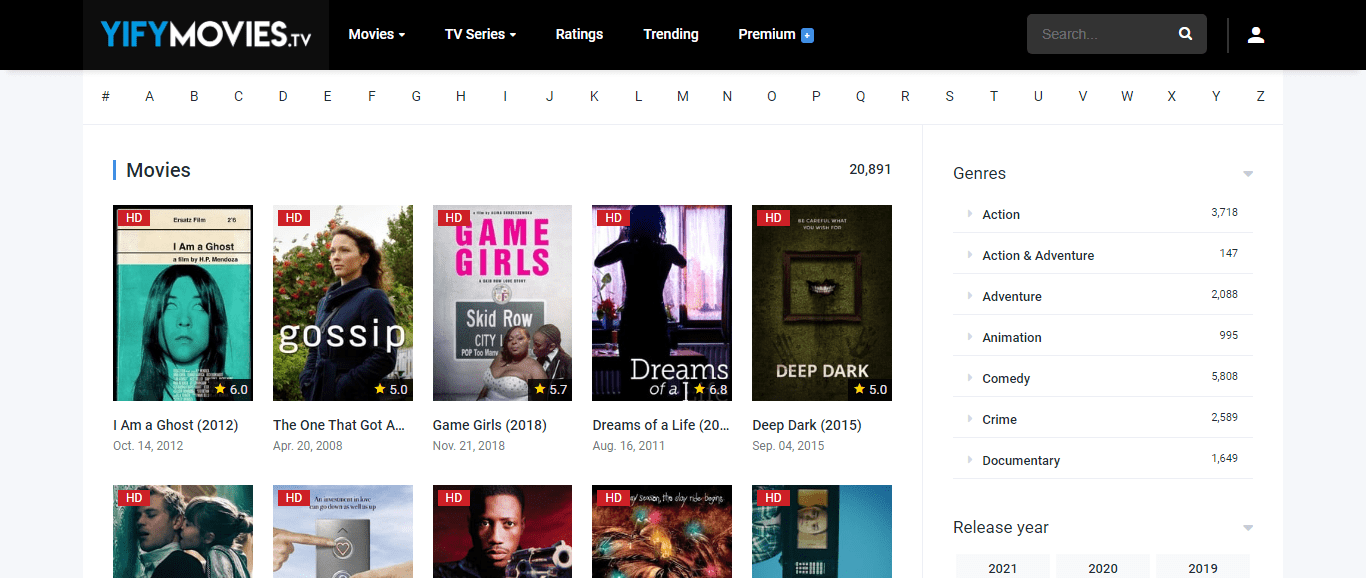
Task: Click the date Nov. 21, 2018
Action: (x=469, y=446)
